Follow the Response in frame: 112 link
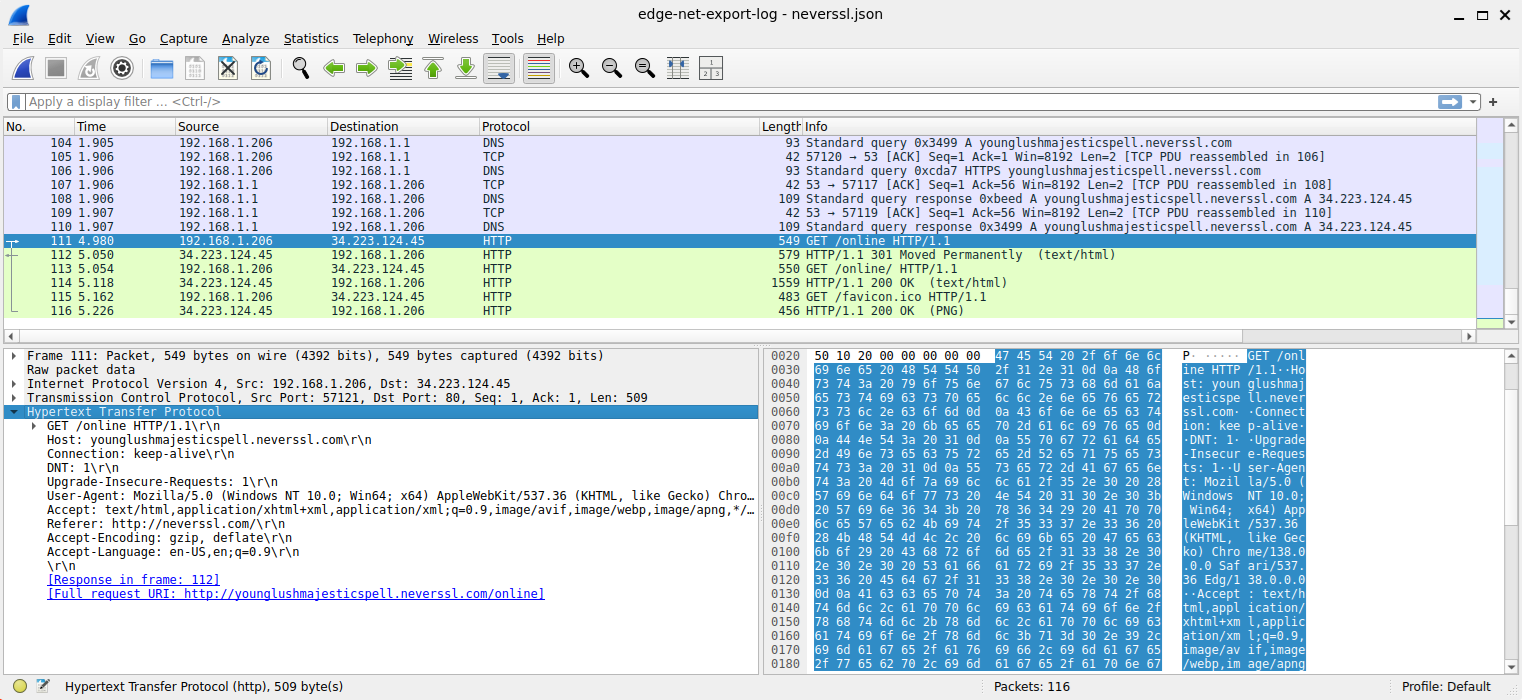 pos(133,580)
